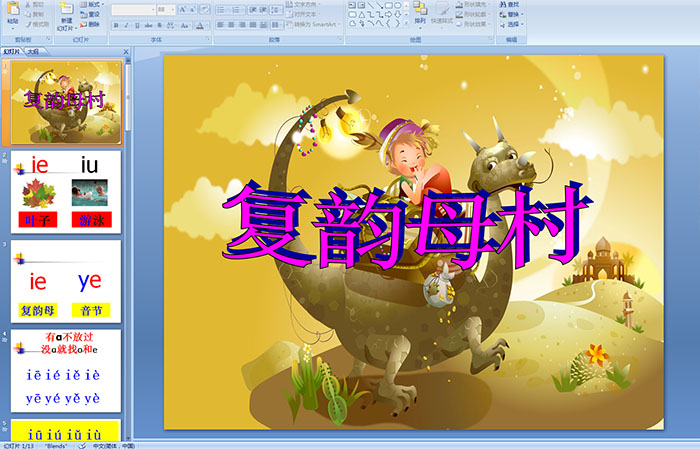
Task: Click Reset slide icon
Action: click(x=83, y=14)
